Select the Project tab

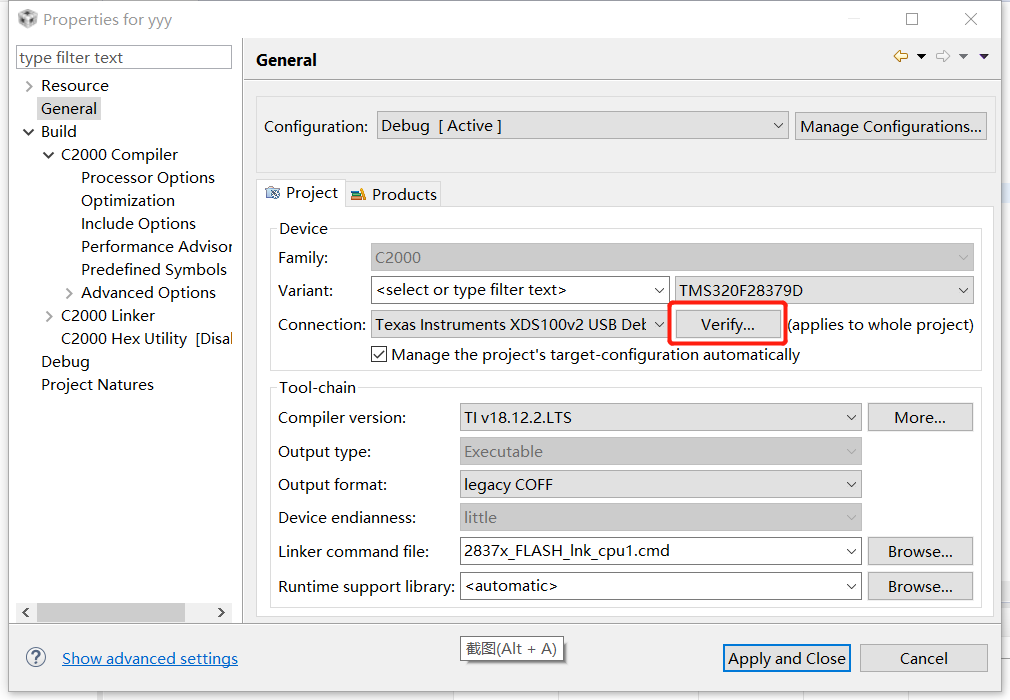(x=302, y=193)
